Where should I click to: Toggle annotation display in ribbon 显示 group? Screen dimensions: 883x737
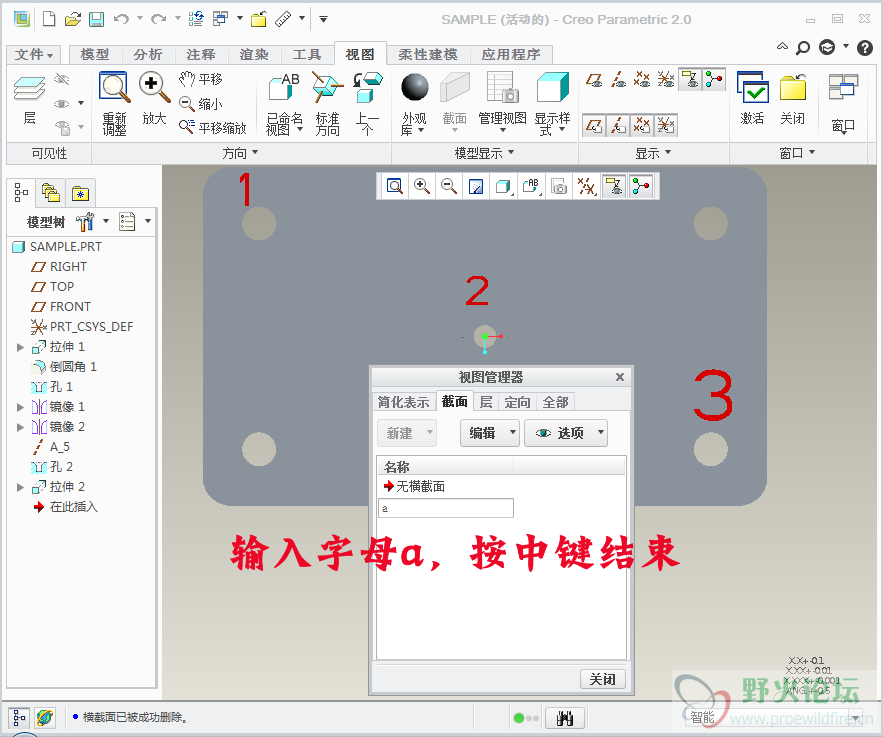pos(690,79)
